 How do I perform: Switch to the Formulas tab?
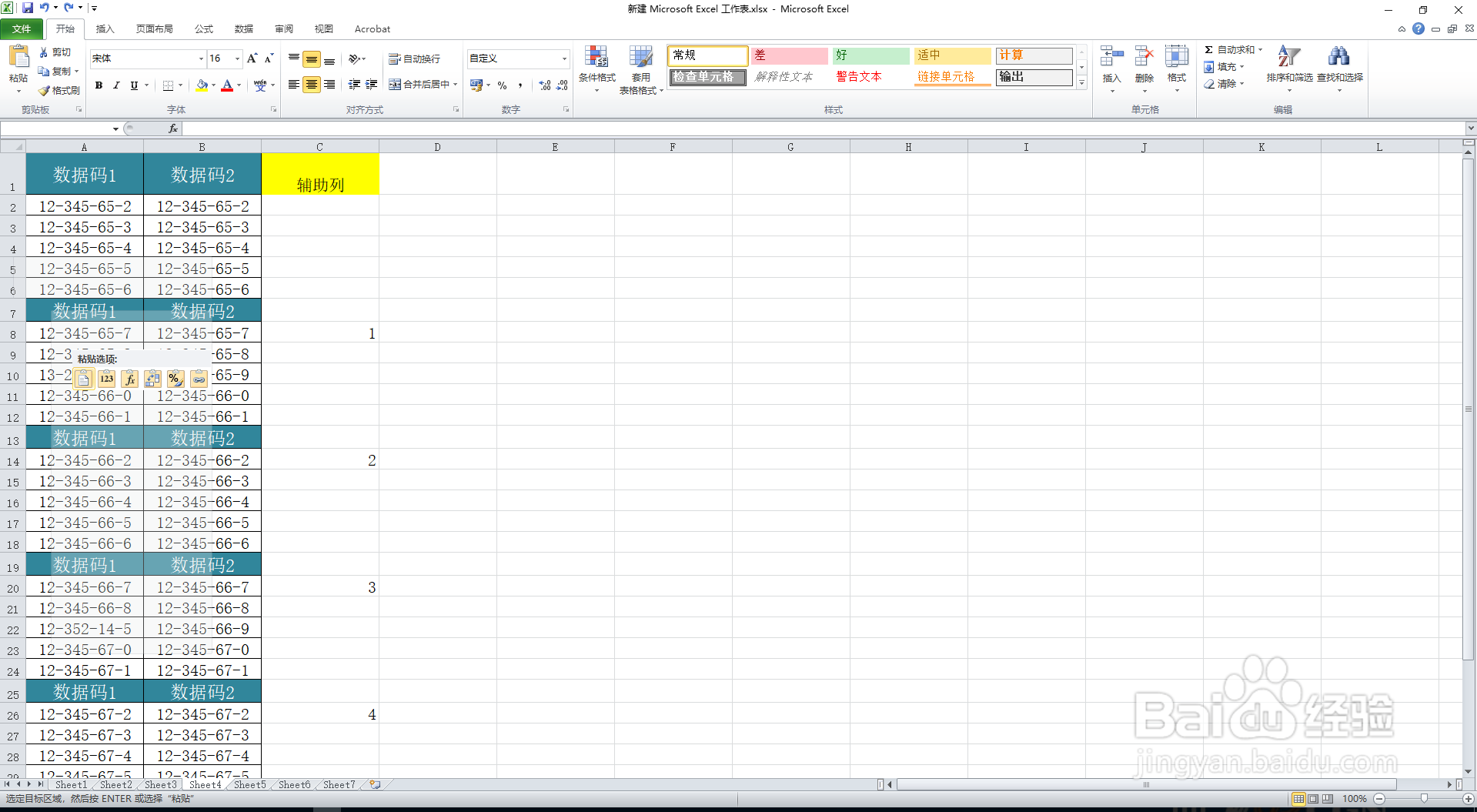[203, 29]
